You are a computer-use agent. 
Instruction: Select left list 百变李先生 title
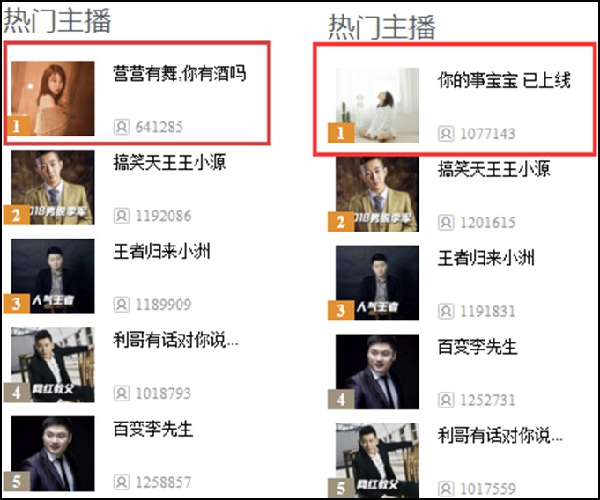(x=153, y=428)
